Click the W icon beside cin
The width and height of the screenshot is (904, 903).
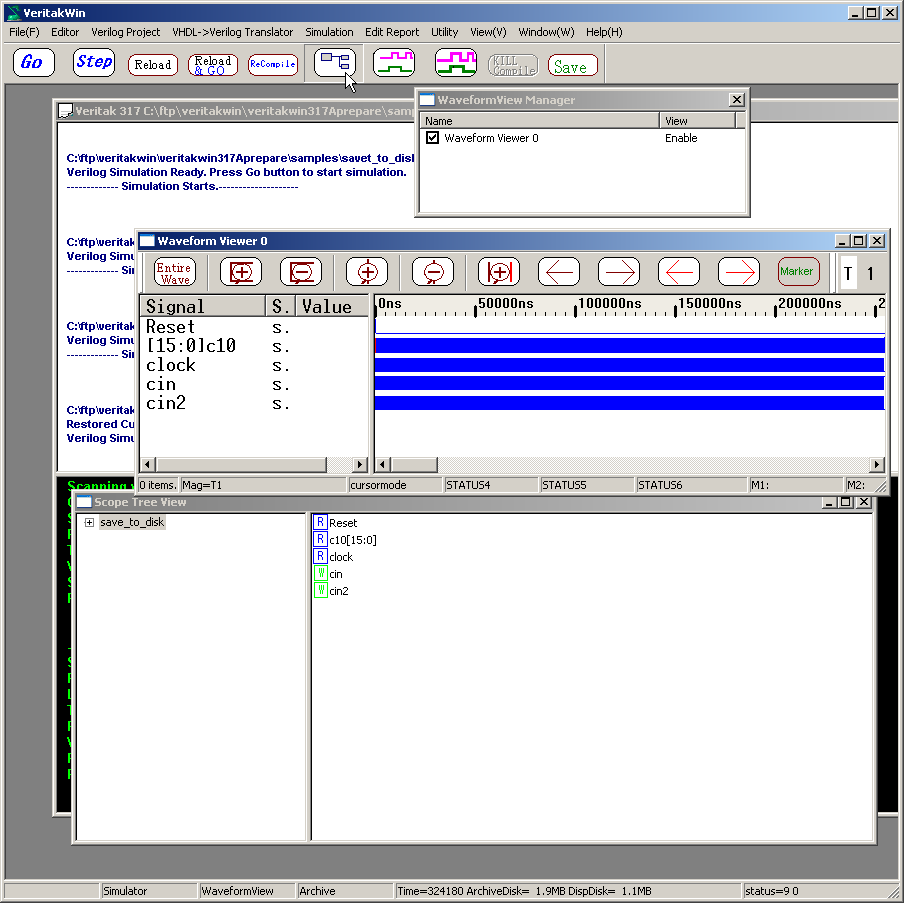pyautogui.click(x=320, y=573)
